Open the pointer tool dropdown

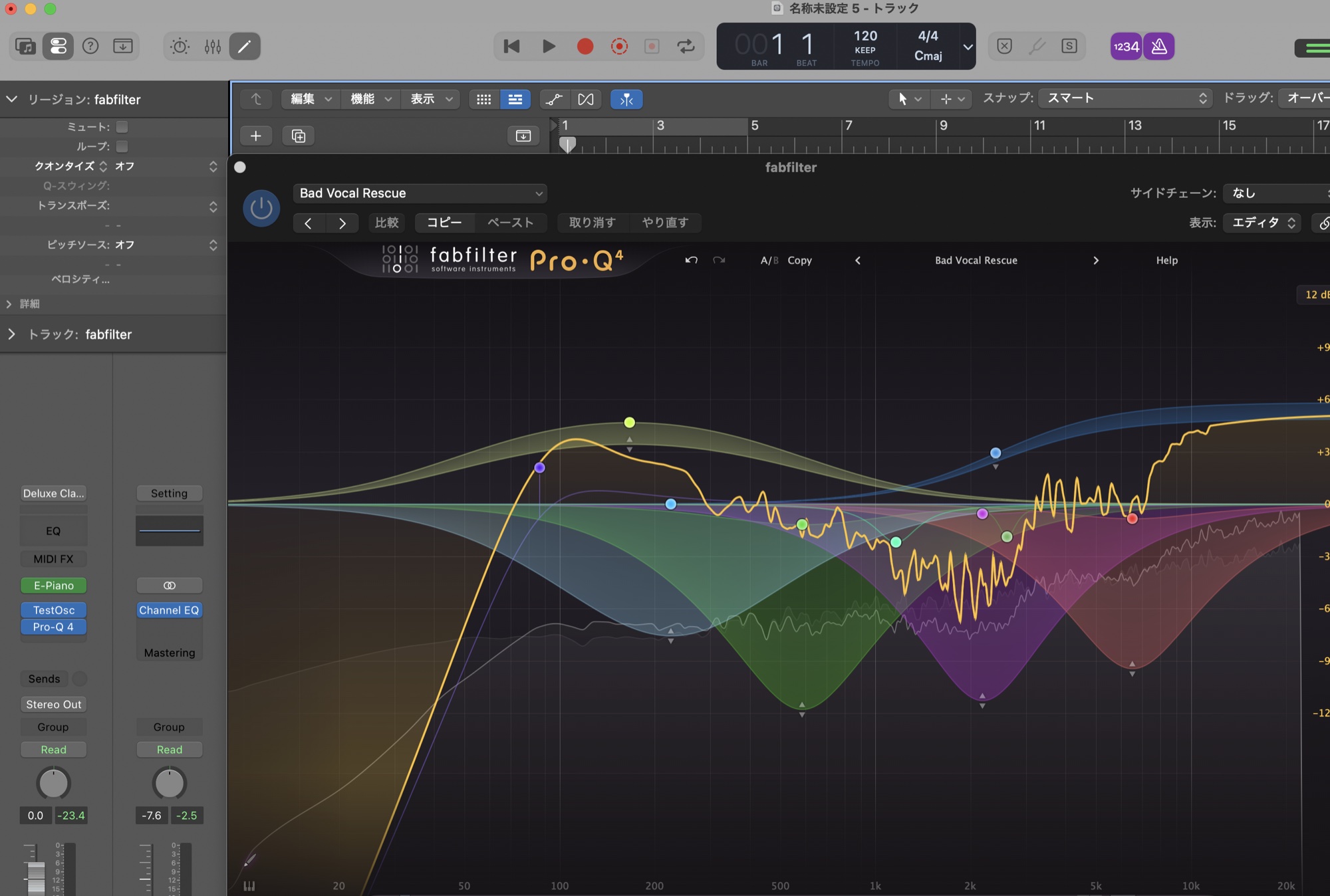coord(909,99)
